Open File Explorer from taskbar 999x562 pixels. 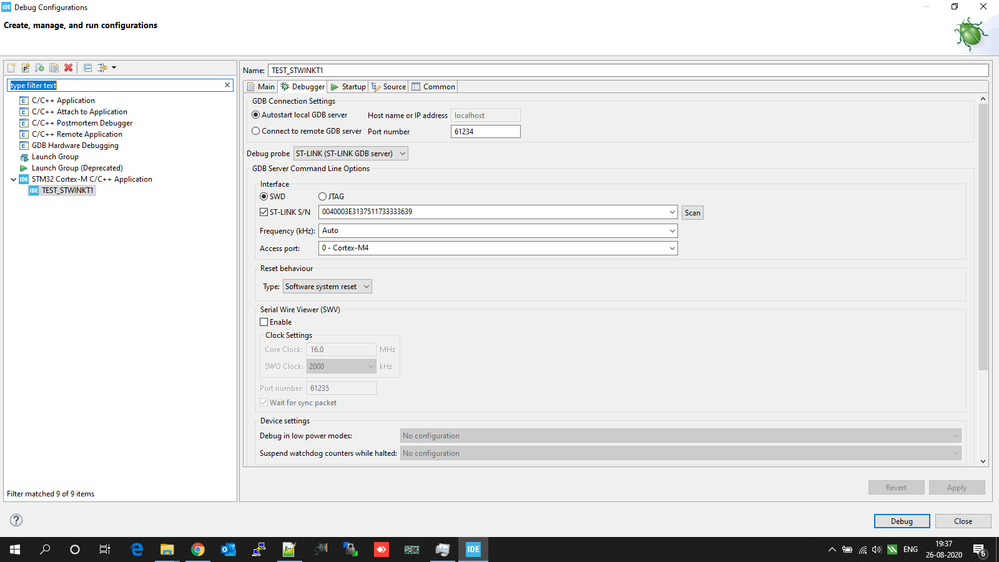167,549
